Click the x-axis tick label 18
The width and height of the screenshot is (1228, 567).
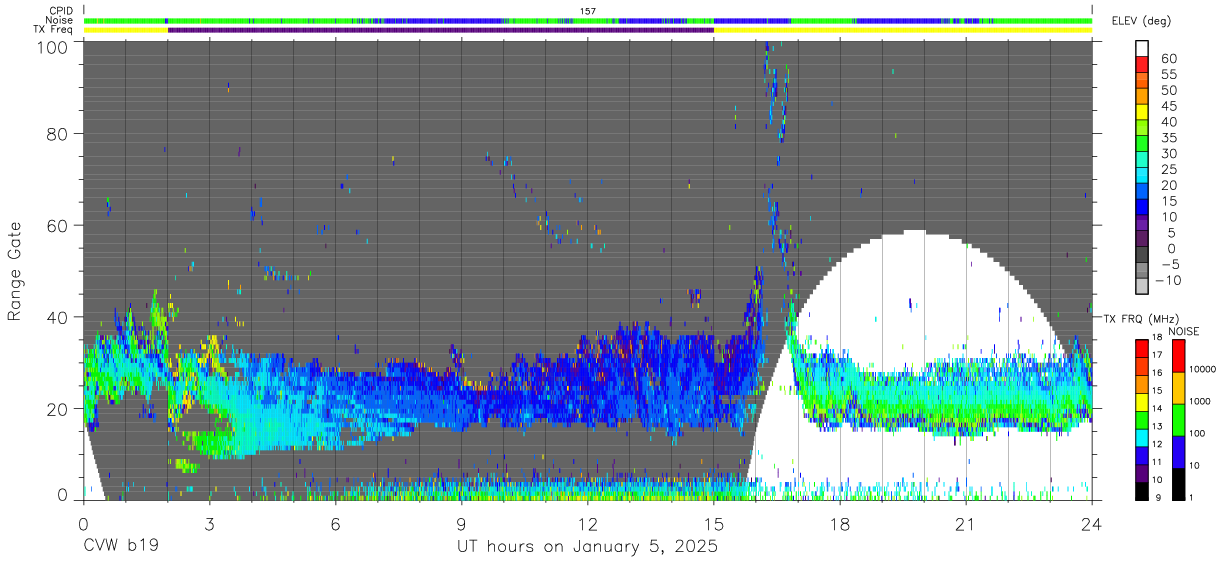(839, 524)
